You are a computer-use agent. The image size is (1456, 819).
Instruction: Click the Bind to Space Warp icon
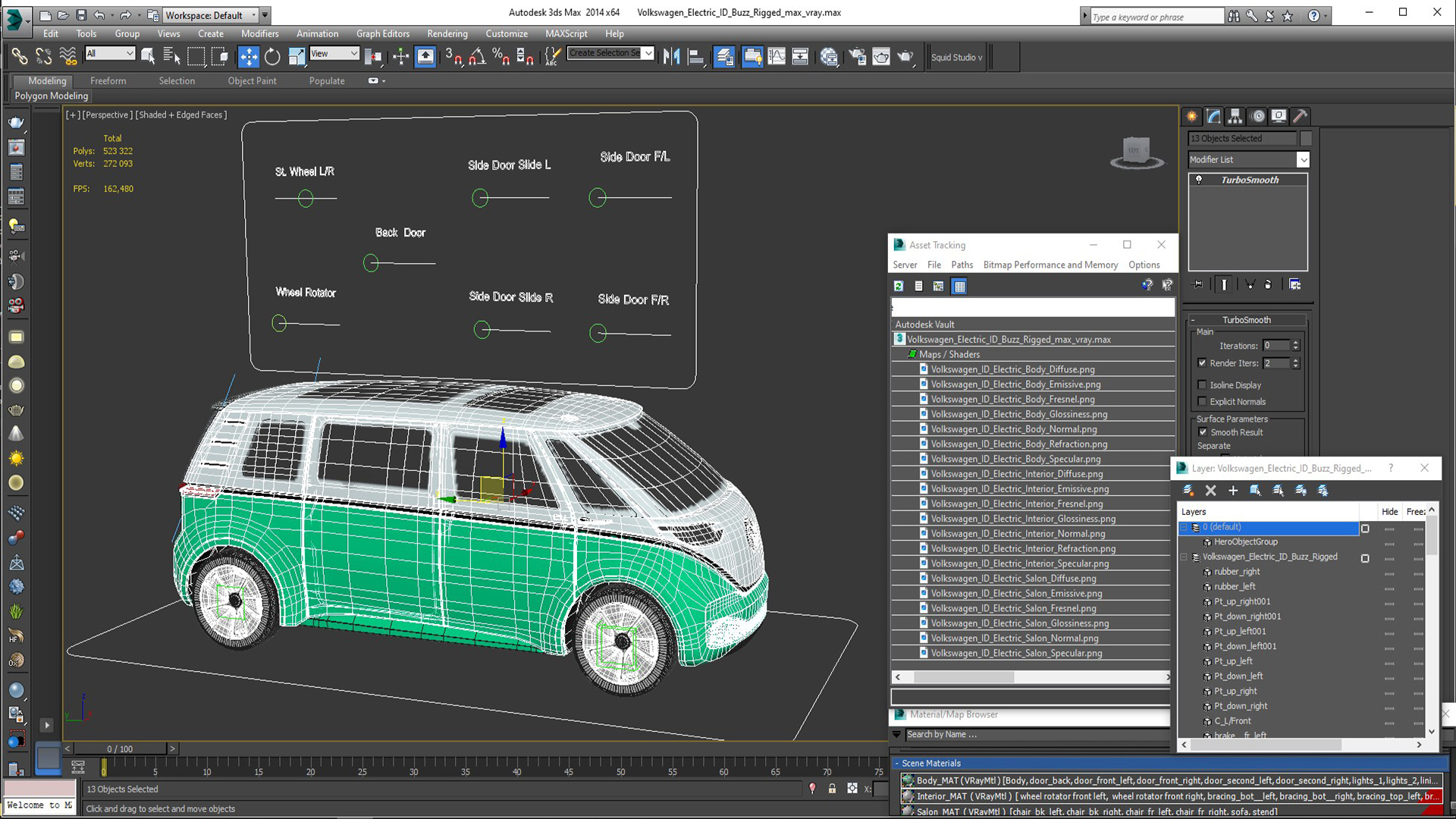[67, 56]
